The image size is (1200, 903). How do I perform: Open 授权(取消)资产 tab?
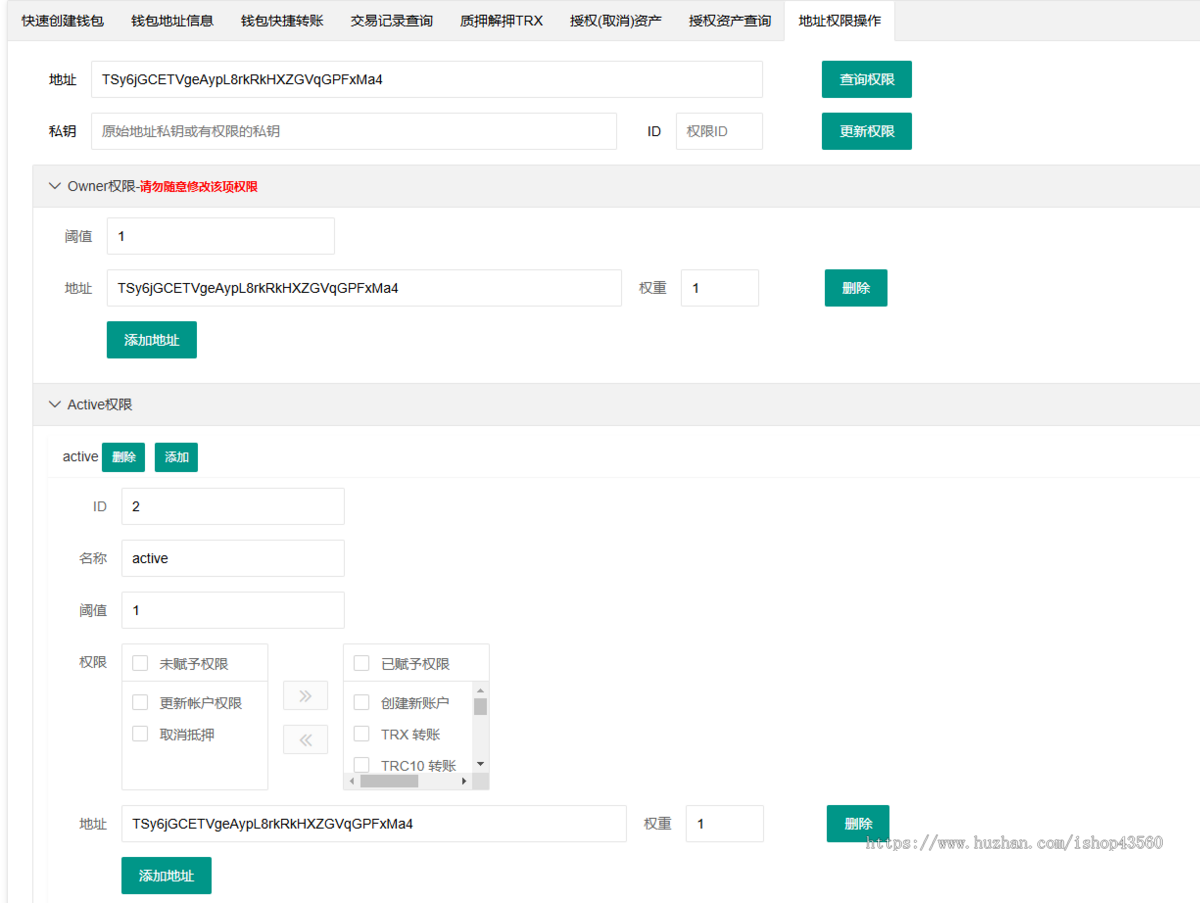(x=615, y=20)
